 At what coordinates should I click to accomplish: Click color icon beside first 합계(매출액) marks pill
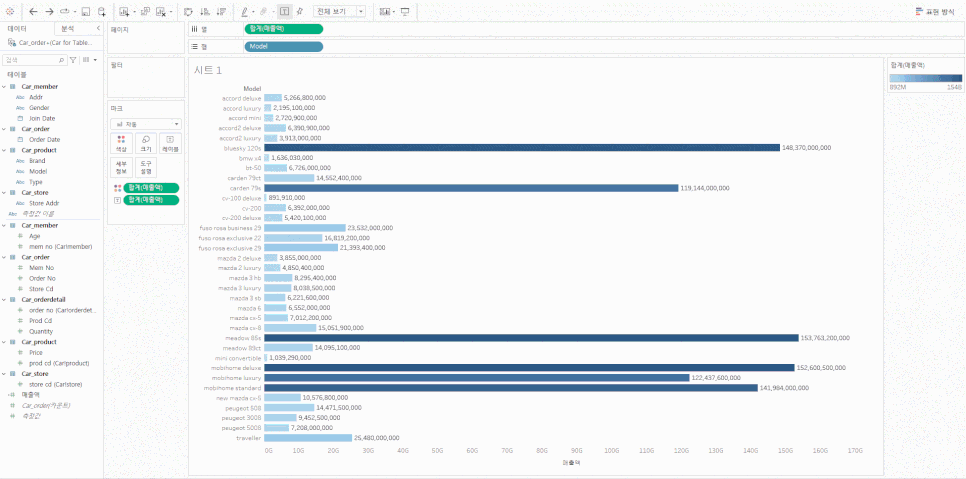(118, 188)
